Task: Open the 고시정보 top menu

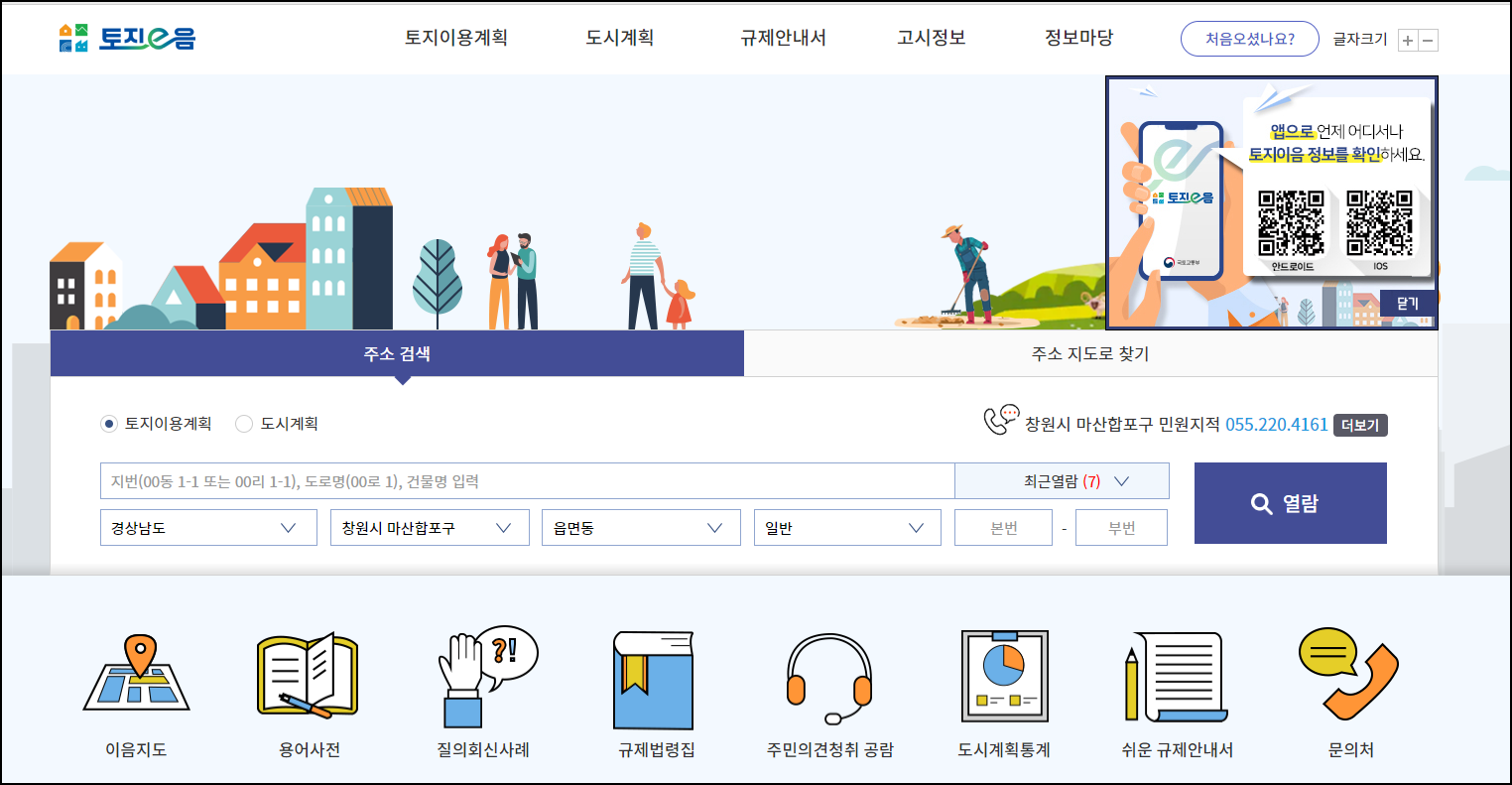Action: tap(931, 38)
